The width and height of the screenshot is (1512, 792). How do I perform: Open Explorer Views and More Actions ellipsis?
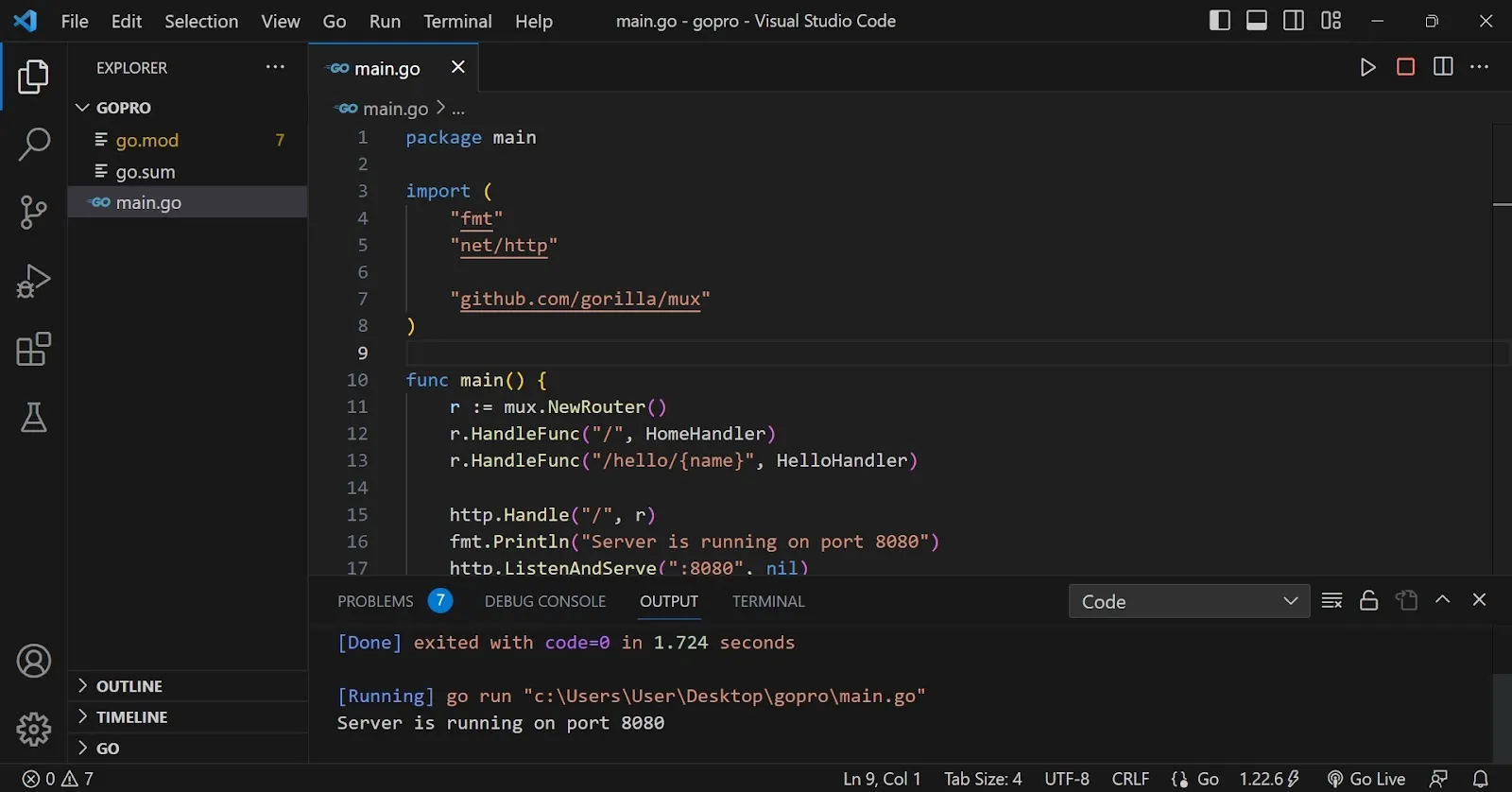[x=275, y=67]
